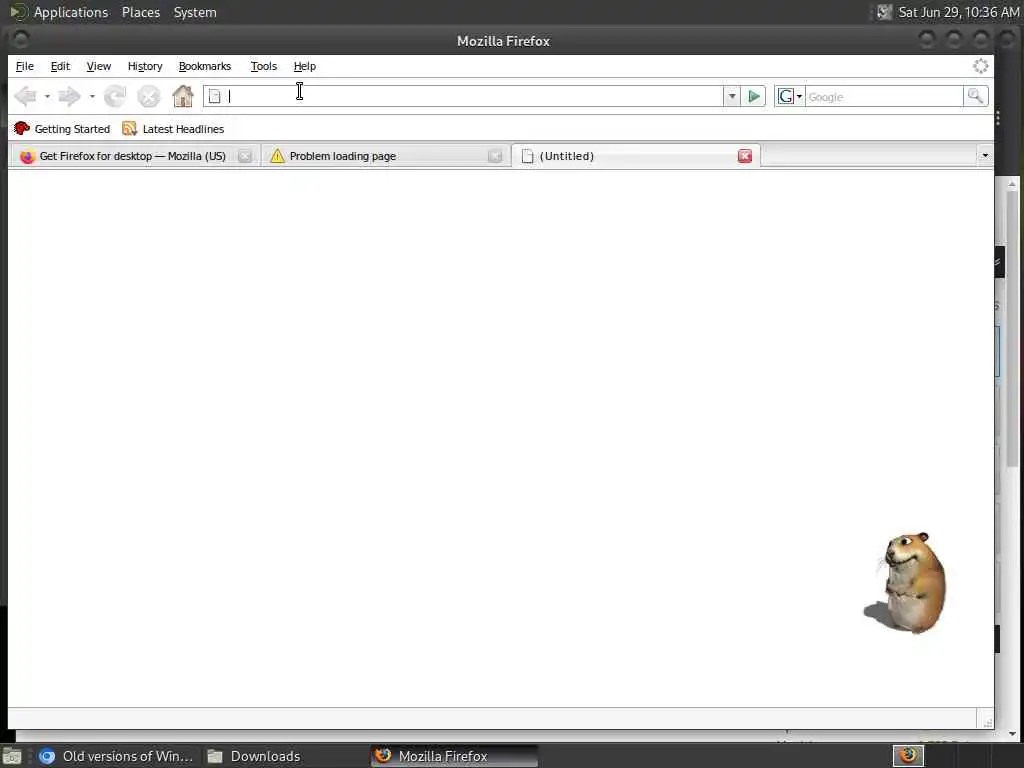This screenshot has width=1024, height=768.
Task: Click the status bar resize grip
Action: tap(987, 721)
